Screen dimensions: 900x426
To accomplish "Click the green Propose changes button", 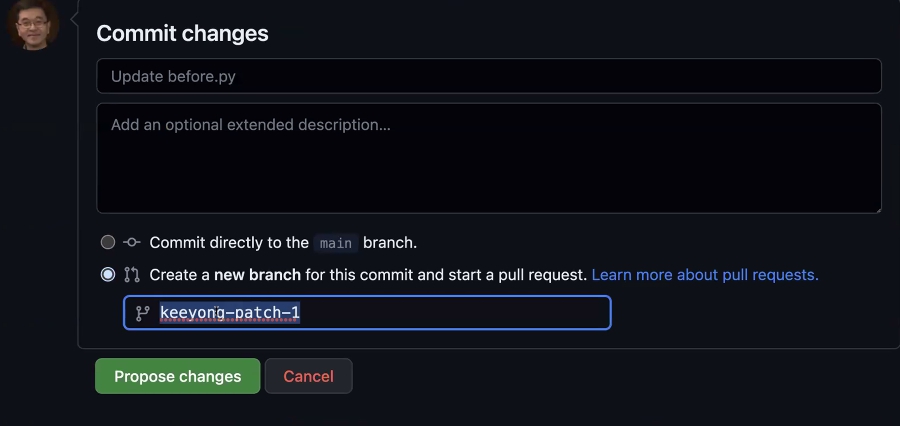I will (x=177, y=376).
